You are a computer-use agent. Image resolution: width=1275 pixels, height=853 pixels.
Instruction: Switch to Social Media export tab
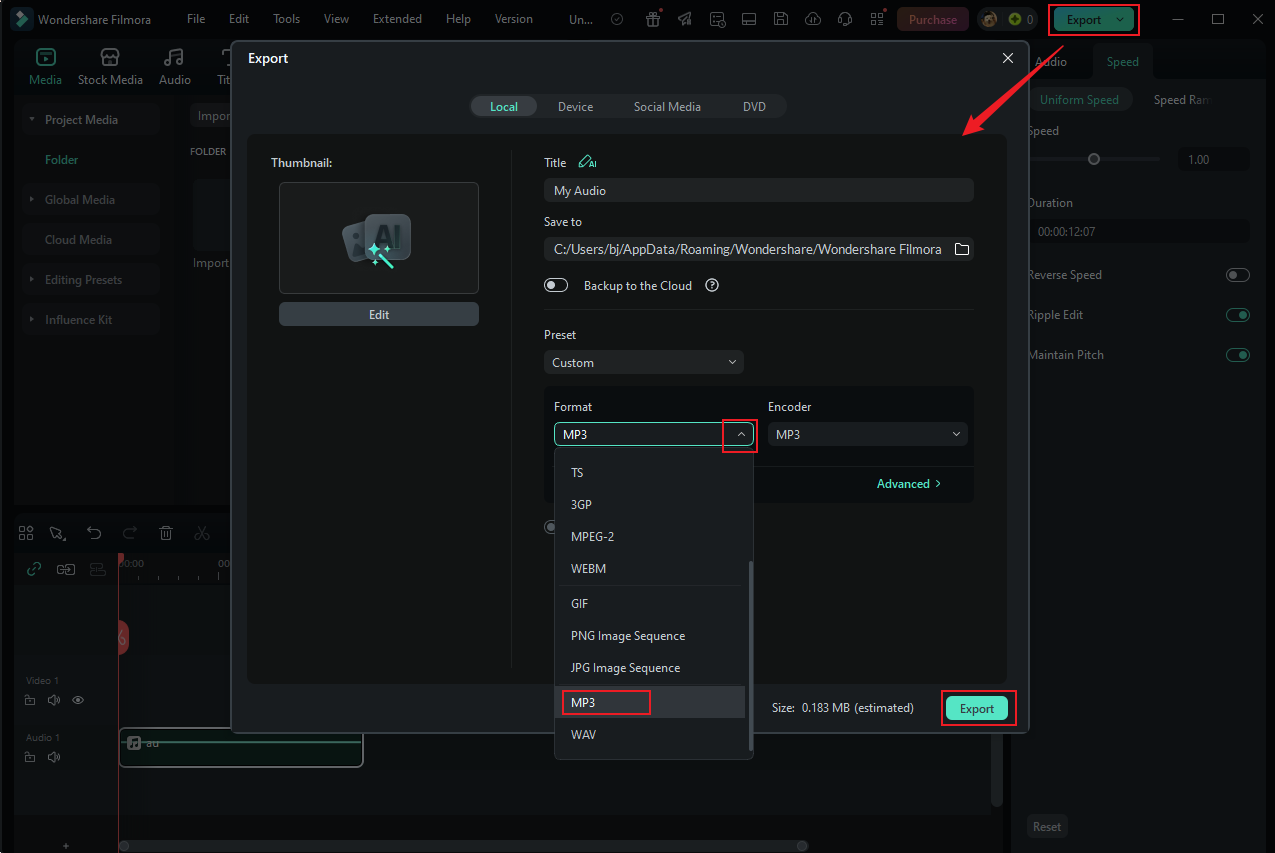click(x=667, y=106)
